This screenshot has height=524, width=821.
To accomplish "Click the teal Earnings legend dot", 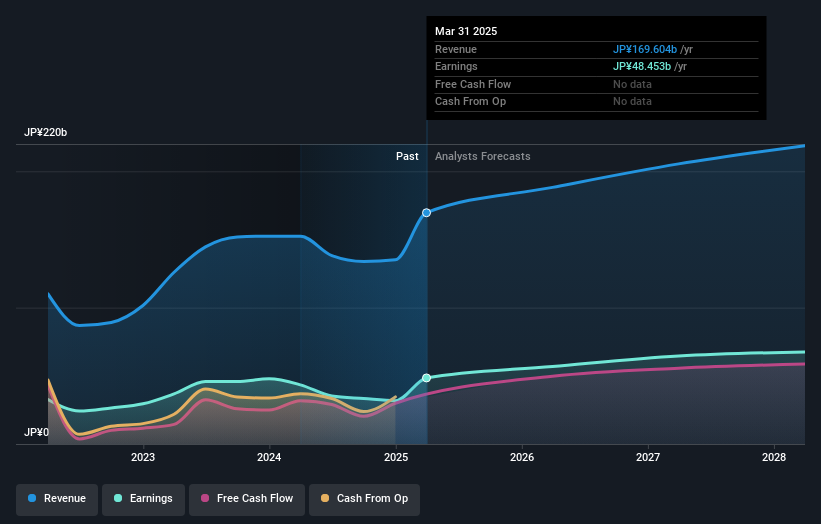I will tap(118, 498).
